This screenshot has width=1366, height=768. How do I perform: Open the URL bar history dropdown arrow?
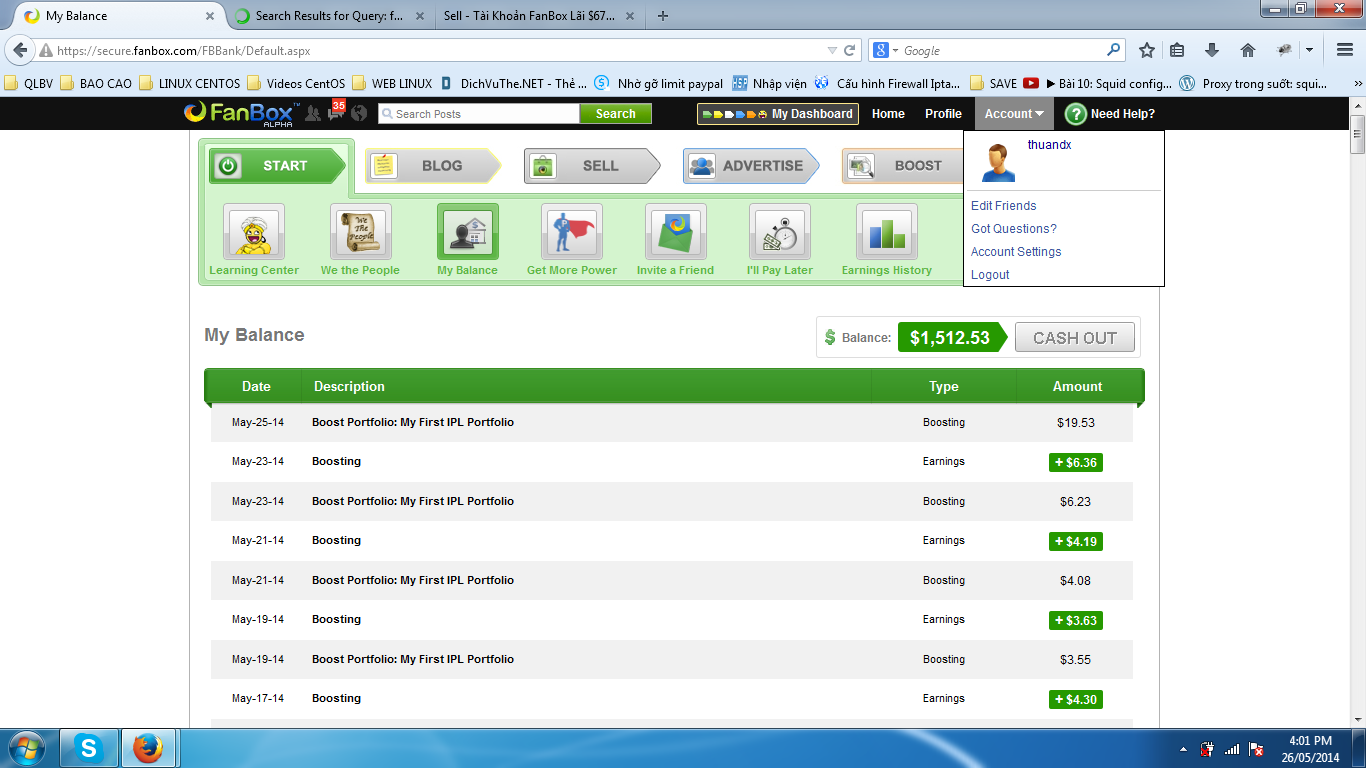(832, 50)
